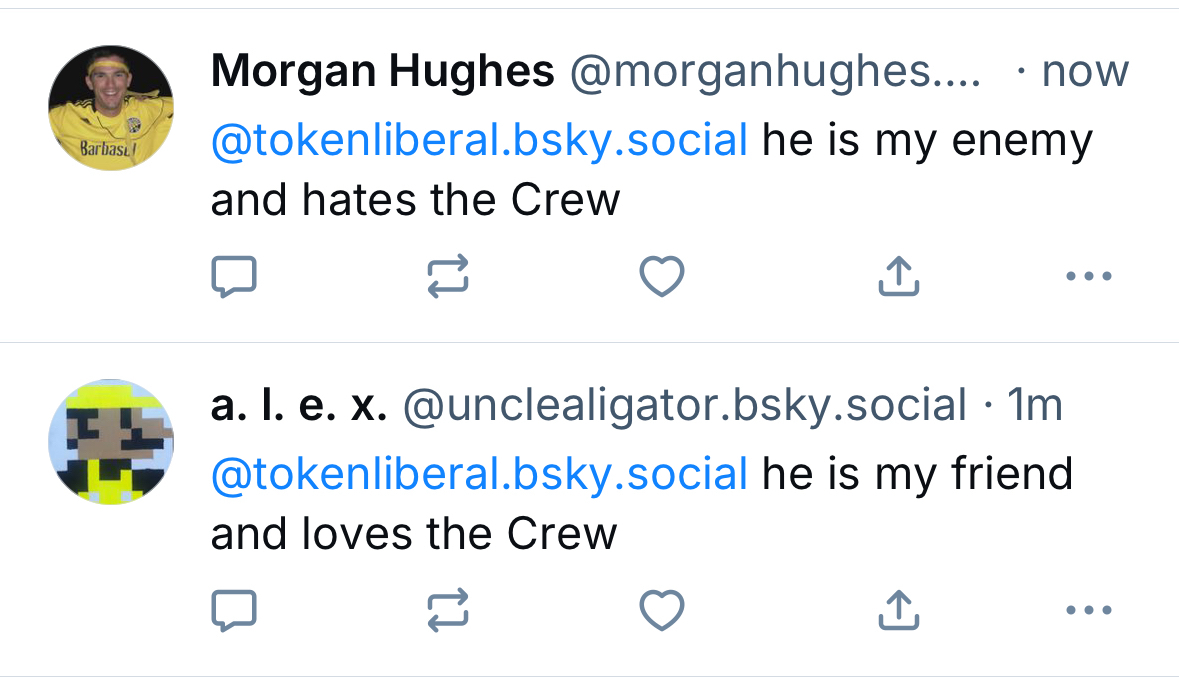Image resolution: width=1179 pixels, height=698 pixels.
Task: Like Morgan Hughes's post about the Crew
Action: tap(661, 276)
